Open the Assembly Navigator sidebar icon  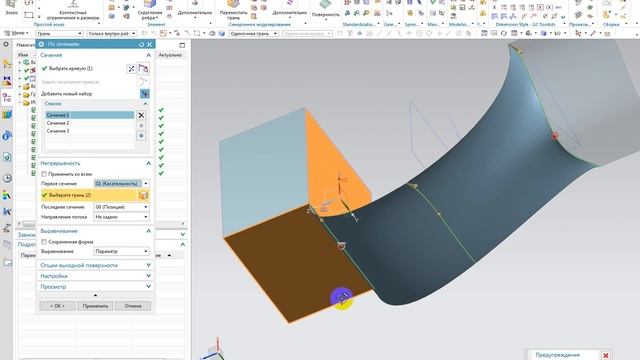(7, 63)
